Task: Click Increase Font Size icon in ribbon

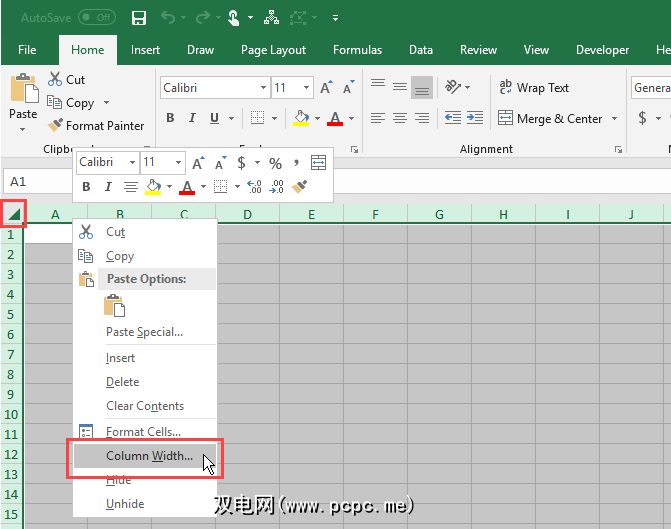Action: [326, 88]
